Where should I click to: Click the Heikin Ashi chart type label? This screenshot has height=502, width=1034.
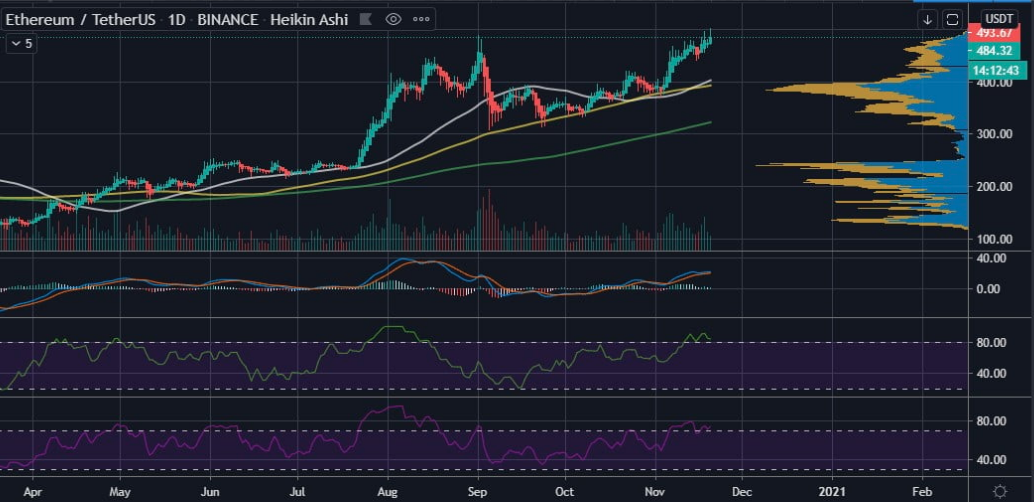coord(309,19)
